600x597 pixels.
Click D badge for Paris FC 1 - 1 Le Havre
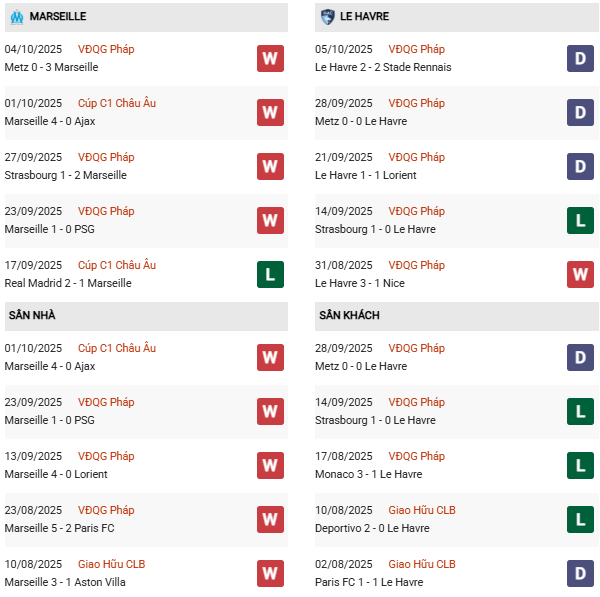pyautogui.click(x=581, y=573)
